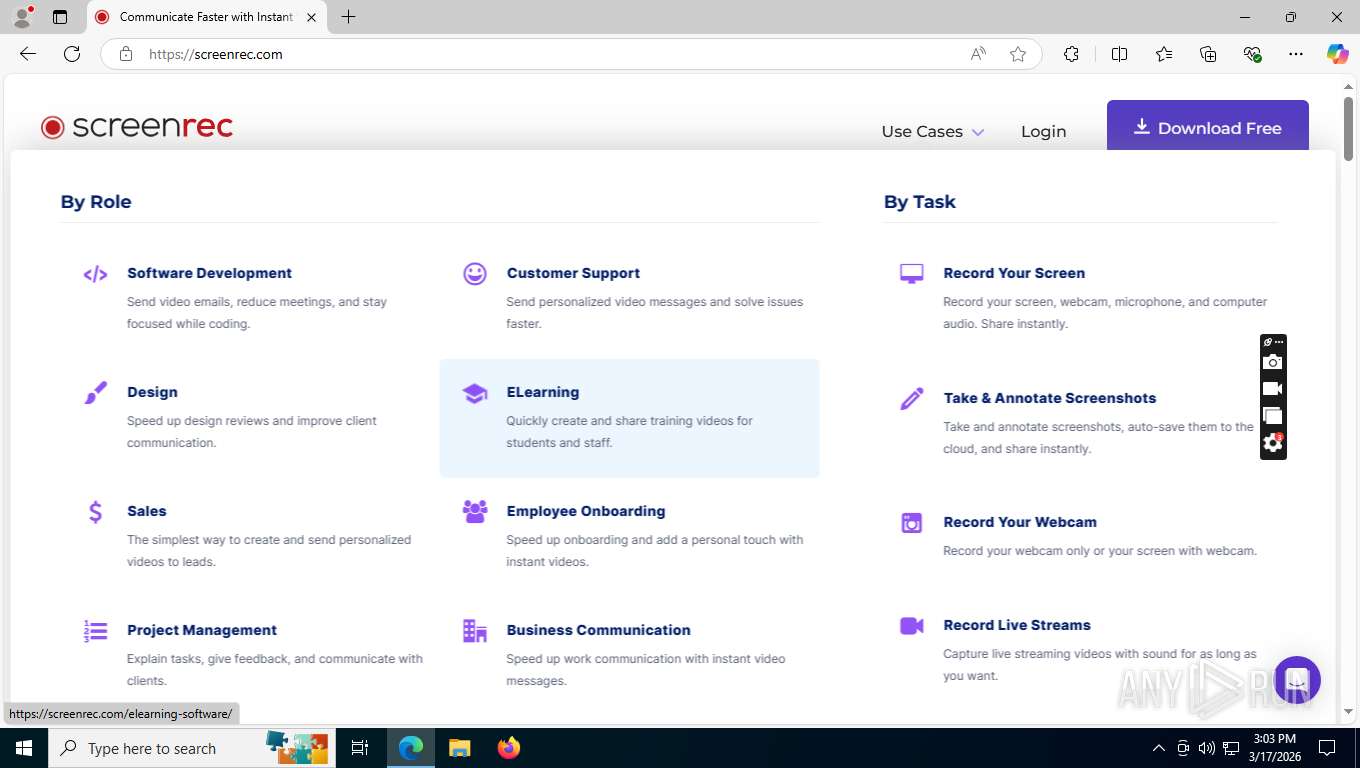1360x768 pixels.
Task: Click the Business Communication building icon
Action: (x=475, y=630)
